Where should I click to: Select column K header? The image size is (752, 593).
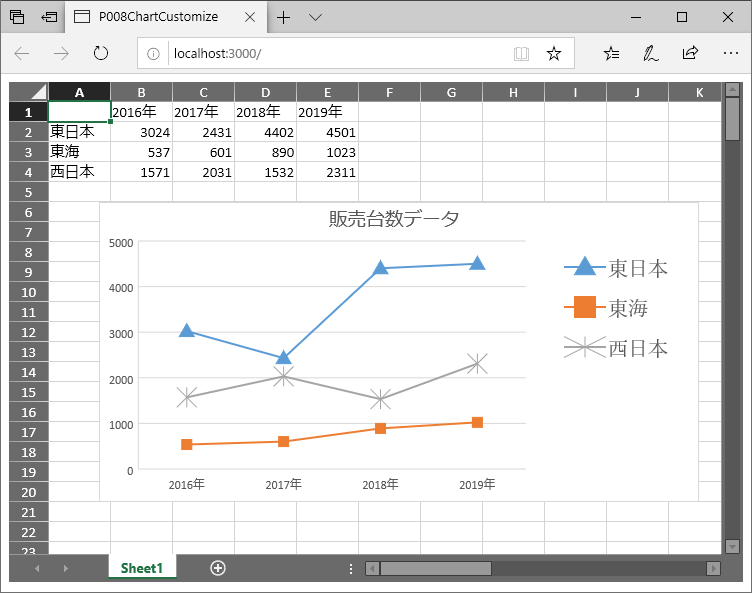(x=695, y=92)
